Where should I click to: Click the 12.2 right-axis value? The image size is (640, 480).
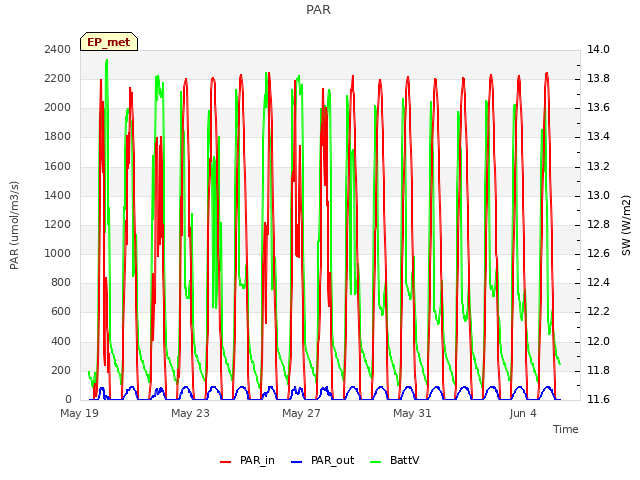(598, 311)
